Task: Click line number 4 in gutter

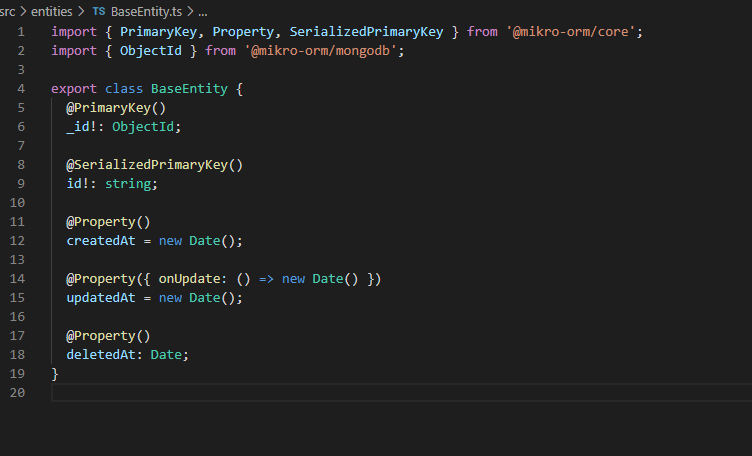Action: (21, 89)
